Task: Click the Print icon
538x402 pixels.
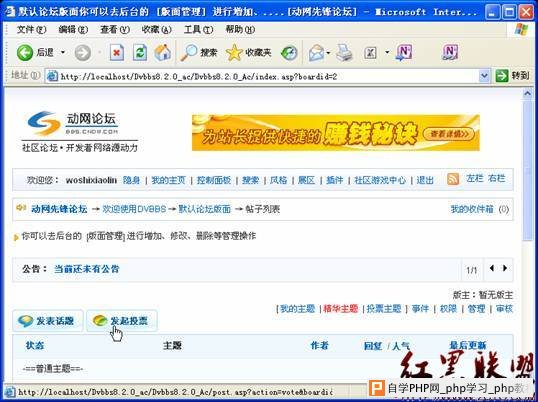Action: 344,53
